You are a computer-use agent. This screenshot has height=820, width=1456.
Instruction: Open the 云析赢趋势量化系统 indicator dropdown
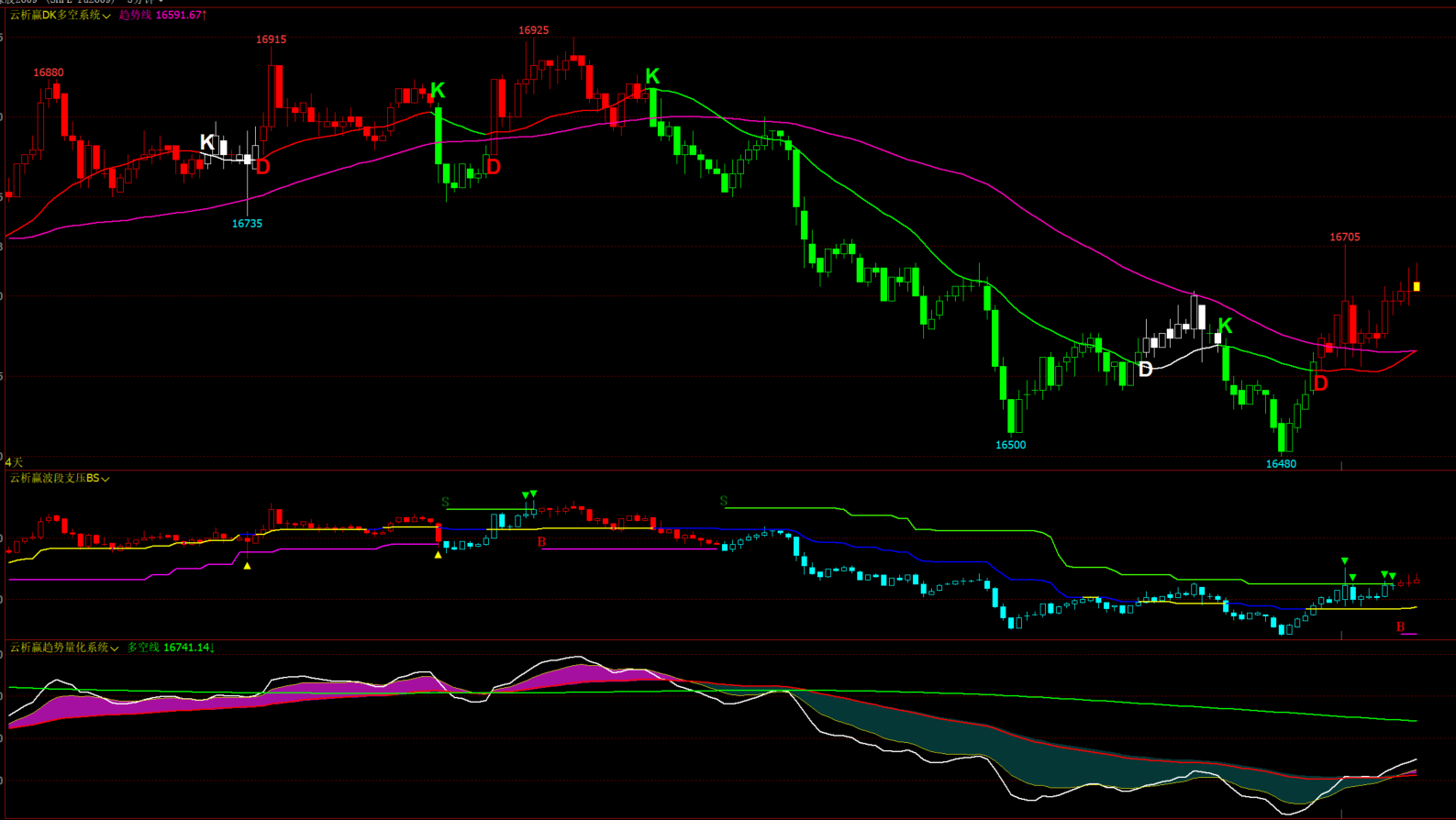[x=114, y=648]
